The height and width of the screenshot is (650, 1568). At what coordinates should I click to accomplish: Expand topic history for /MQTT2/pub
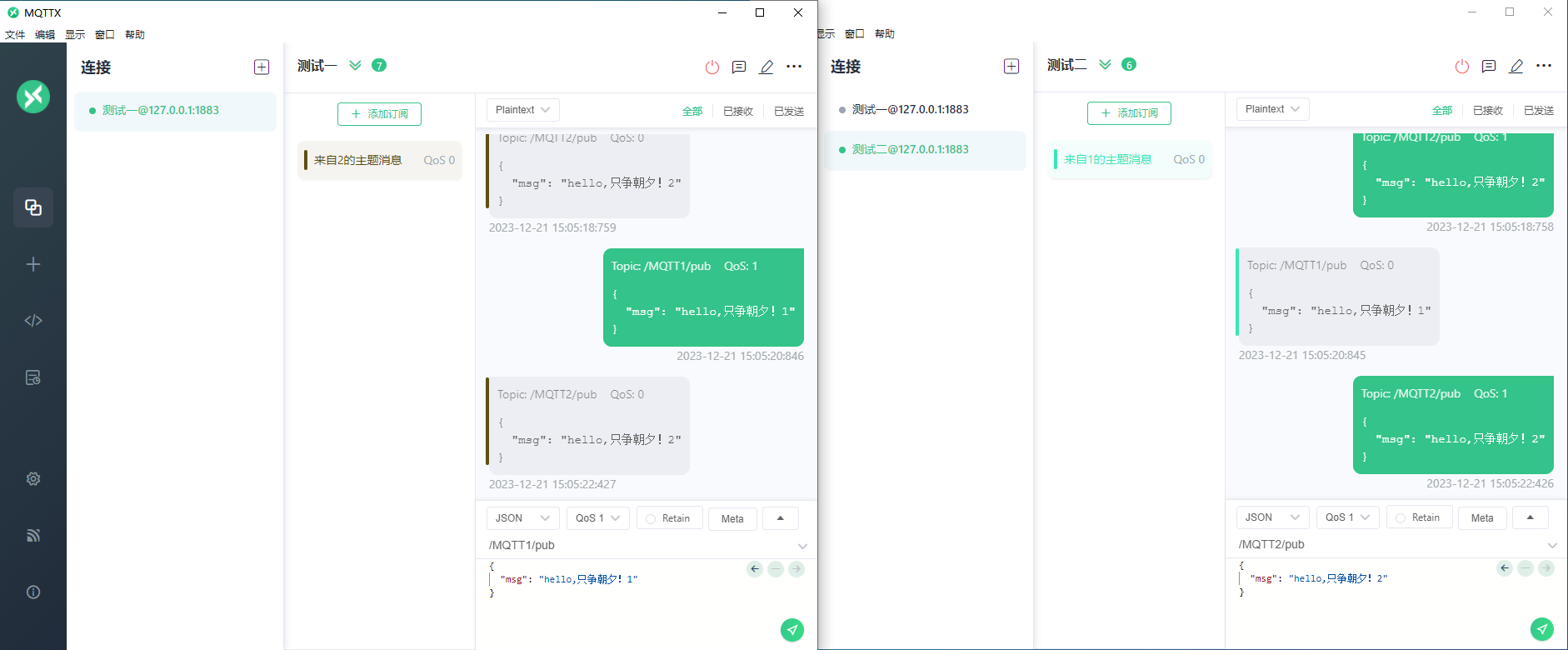point(1552,546)
